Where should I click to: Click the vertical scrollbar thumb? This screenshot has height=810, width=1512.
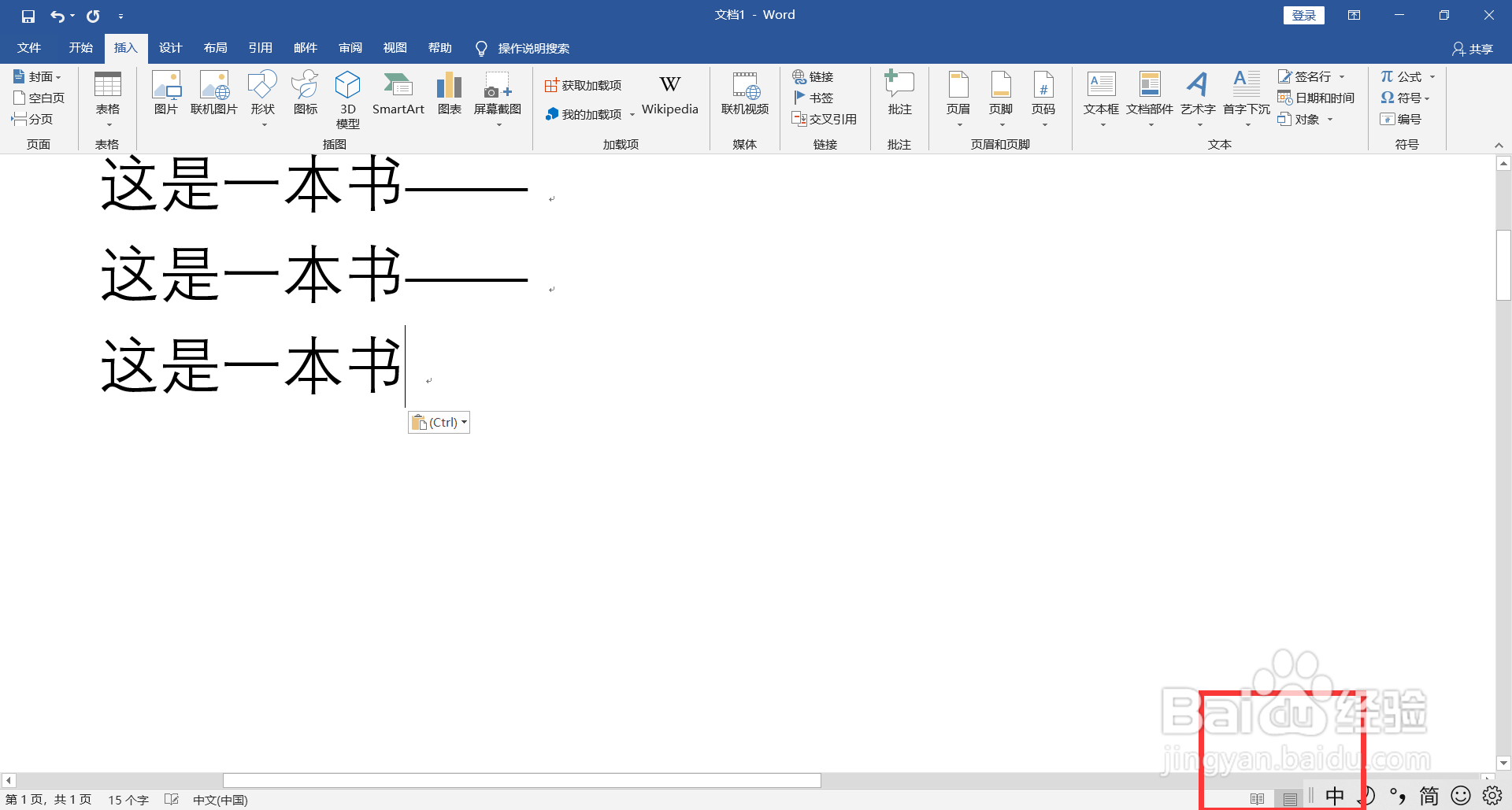point(1503,264)
